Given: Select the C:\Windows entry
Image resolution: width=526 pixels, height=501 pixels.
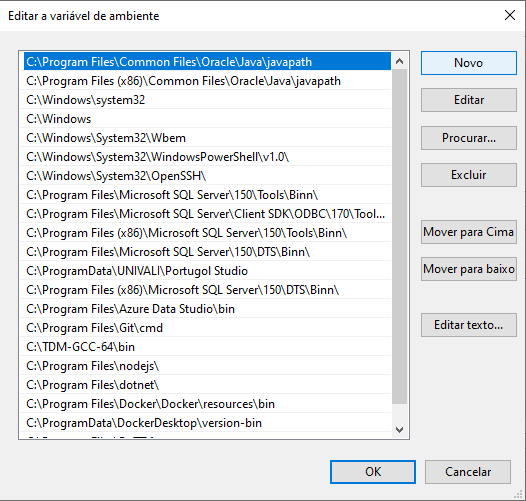Looking at the screenshot, I should pos(205,119).
